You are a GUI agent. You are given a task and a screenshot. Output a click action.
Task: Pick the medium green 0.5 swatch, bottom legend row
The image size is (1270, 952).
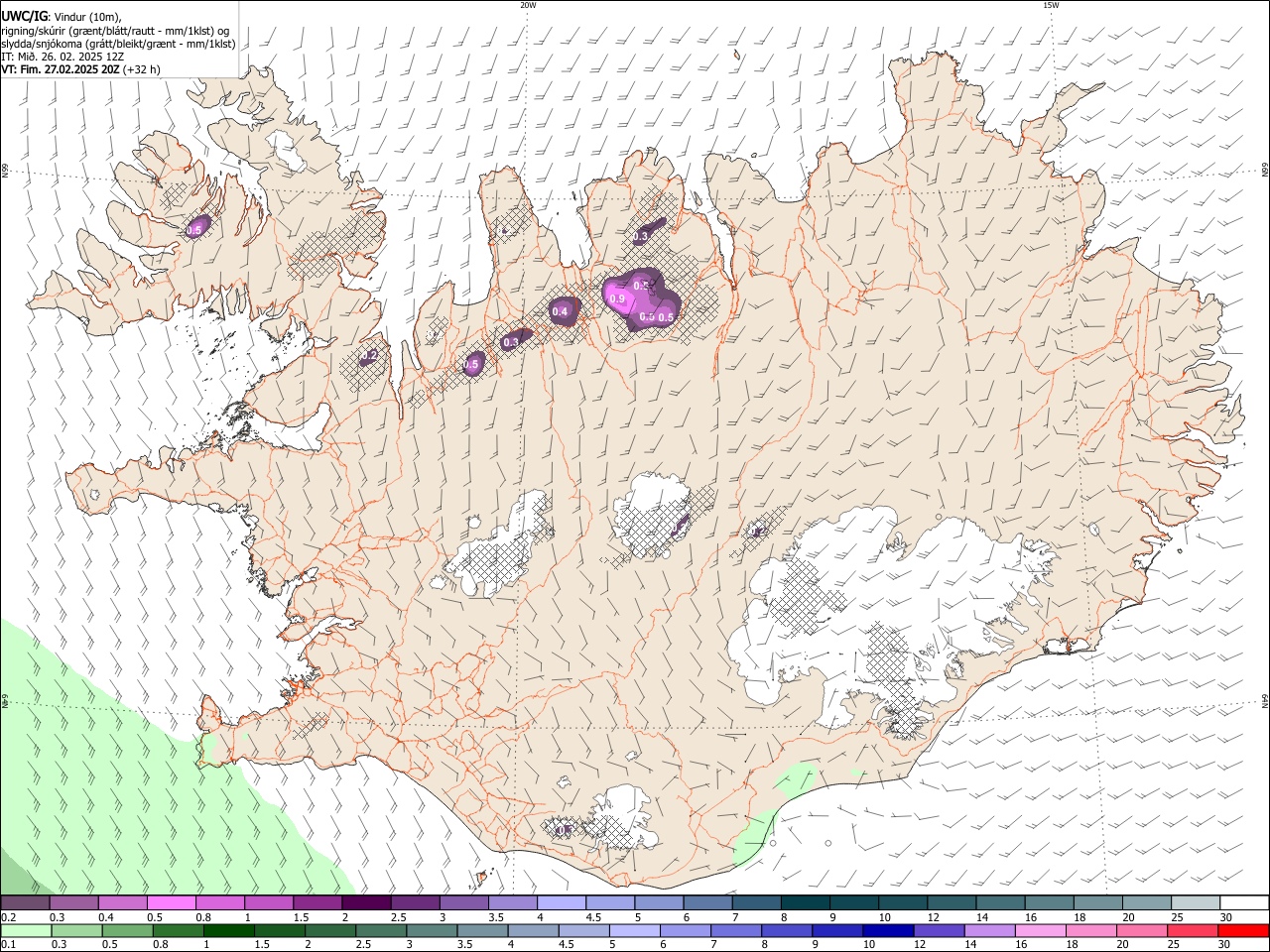click(127, 931)
